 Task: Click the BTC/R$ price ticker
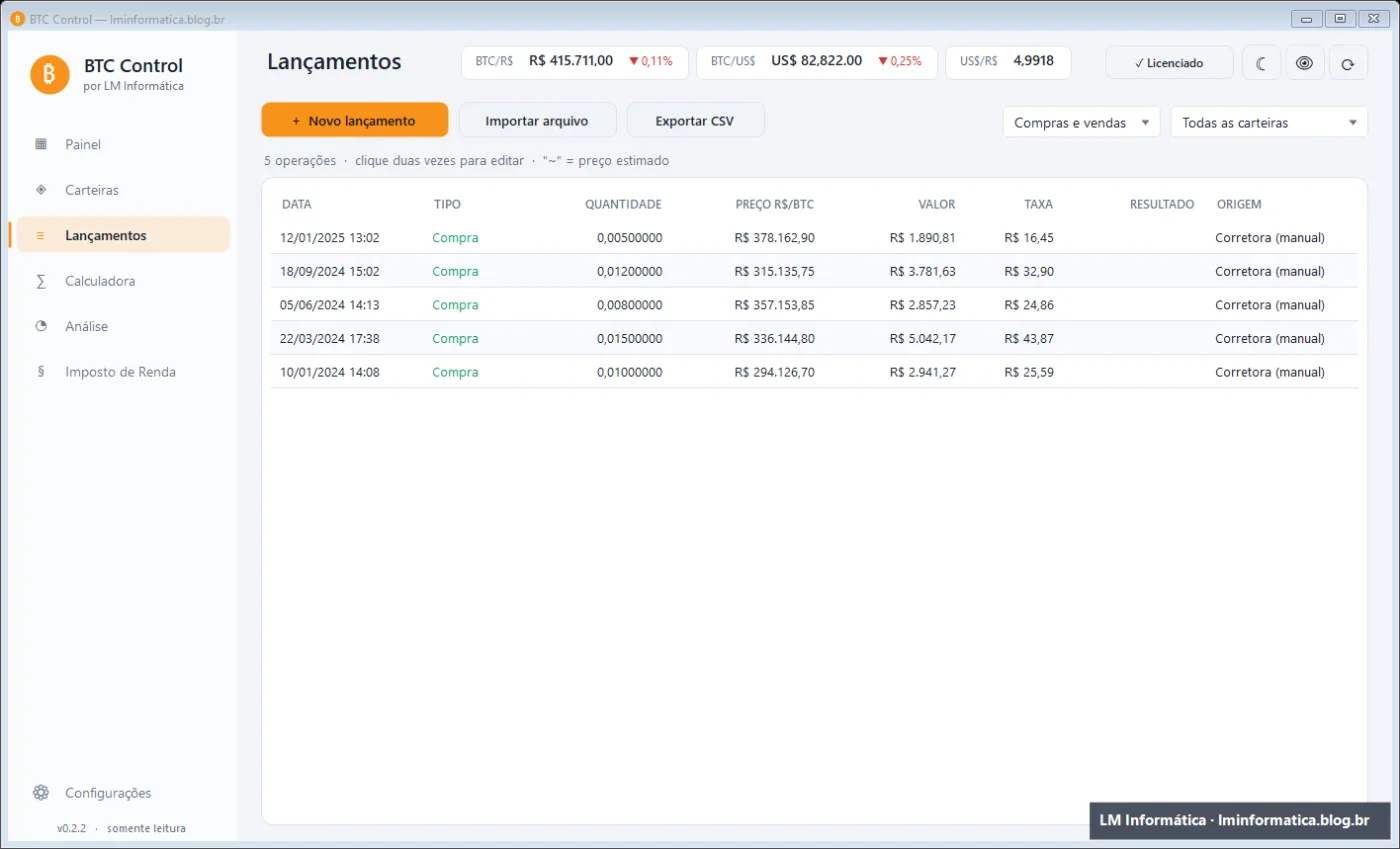(575, 61)
